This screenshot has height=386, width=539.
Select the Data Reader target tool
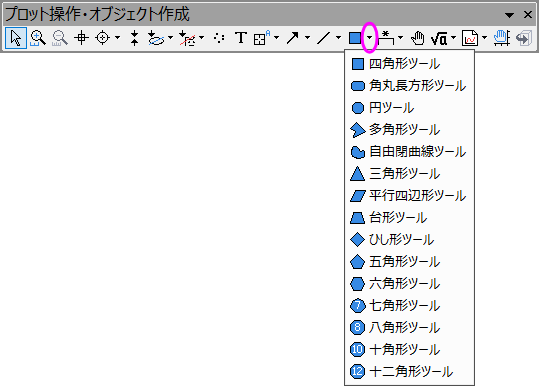[x=103, y=38]
